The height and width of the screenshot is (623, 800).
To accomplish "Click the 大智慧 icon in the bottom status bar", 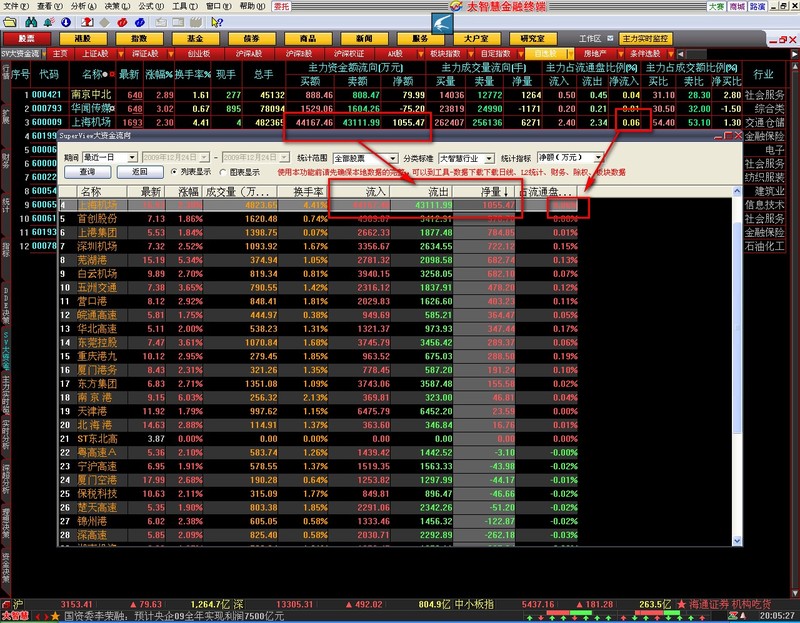I will [x=15, y=616].
